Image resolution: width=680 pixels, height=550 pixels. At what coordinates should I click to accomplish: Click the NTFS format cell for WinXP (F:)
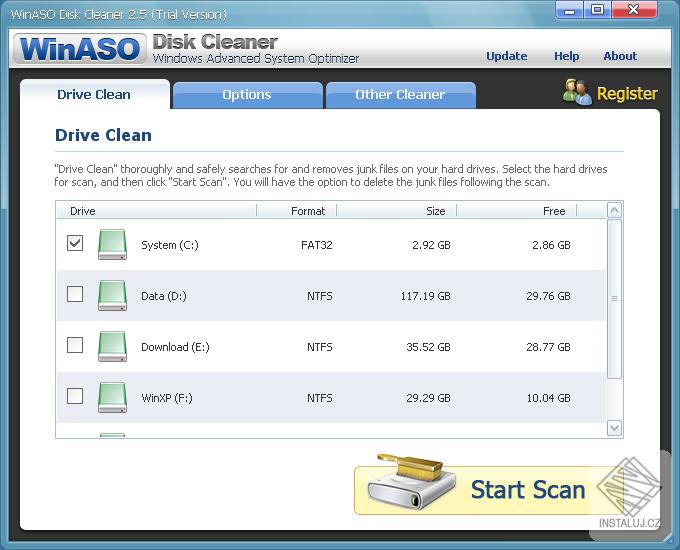tap(320, 398)
